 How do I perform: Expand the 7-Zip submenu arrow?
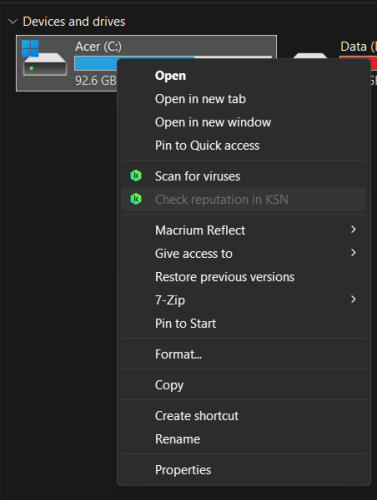click(353, 299)
